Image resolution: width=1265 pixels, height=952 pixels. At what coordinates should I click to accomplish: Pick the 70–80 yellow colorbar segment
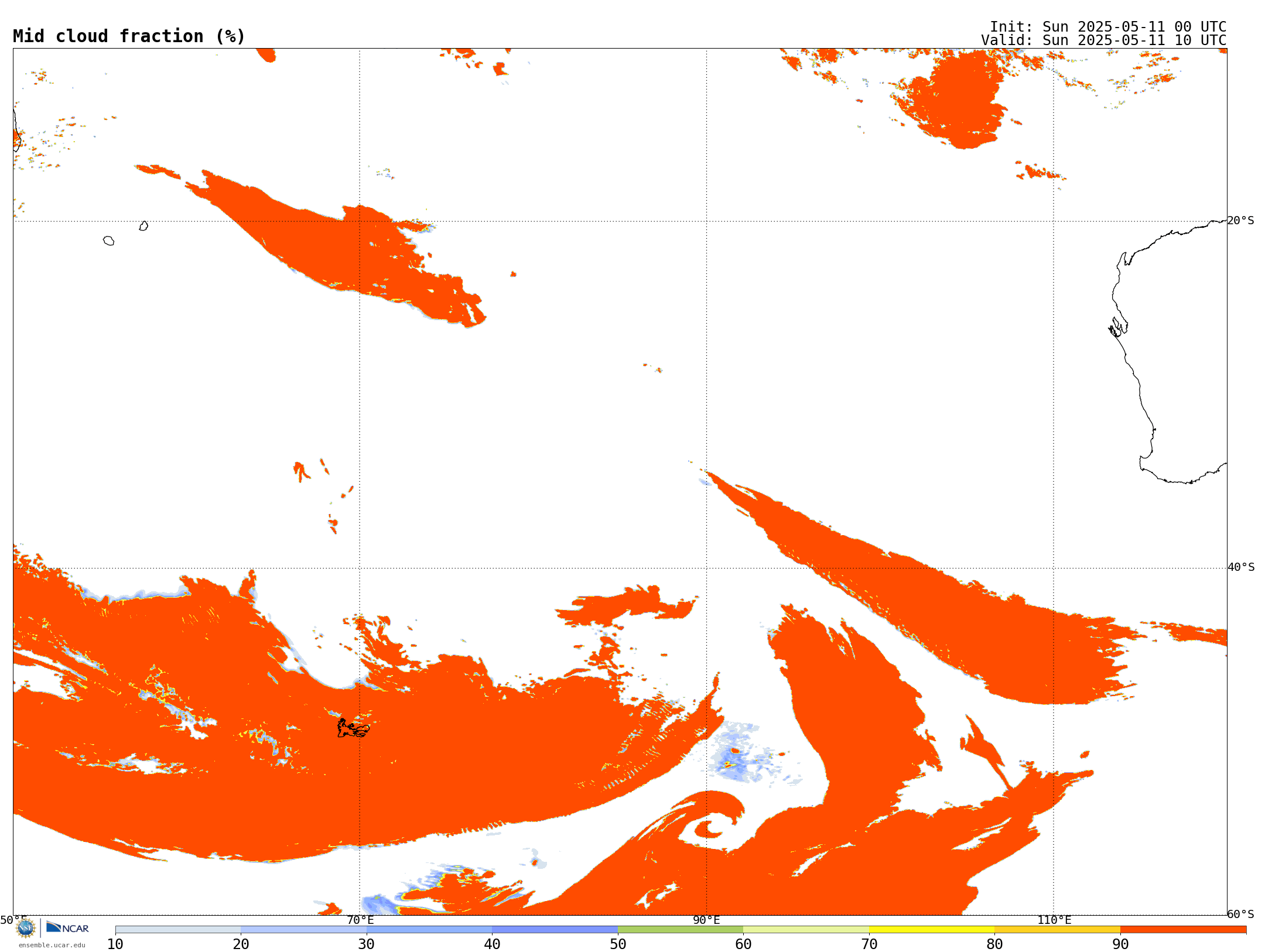coord(932,930)
